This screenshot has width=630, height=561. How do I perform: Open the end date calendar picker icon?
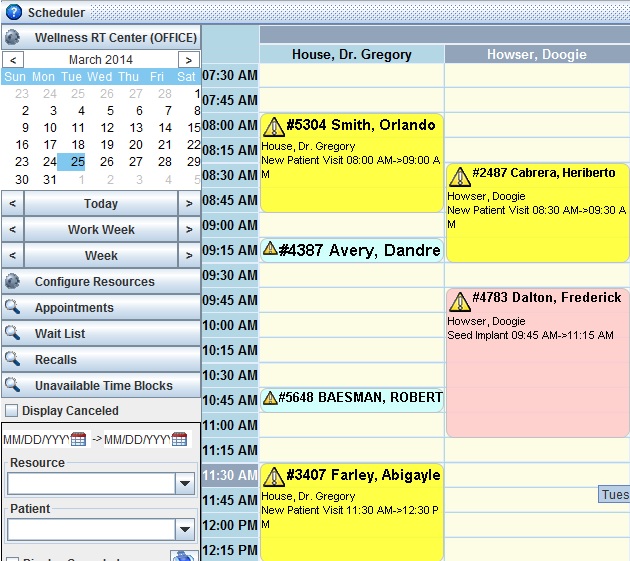[x=179, y=439]
